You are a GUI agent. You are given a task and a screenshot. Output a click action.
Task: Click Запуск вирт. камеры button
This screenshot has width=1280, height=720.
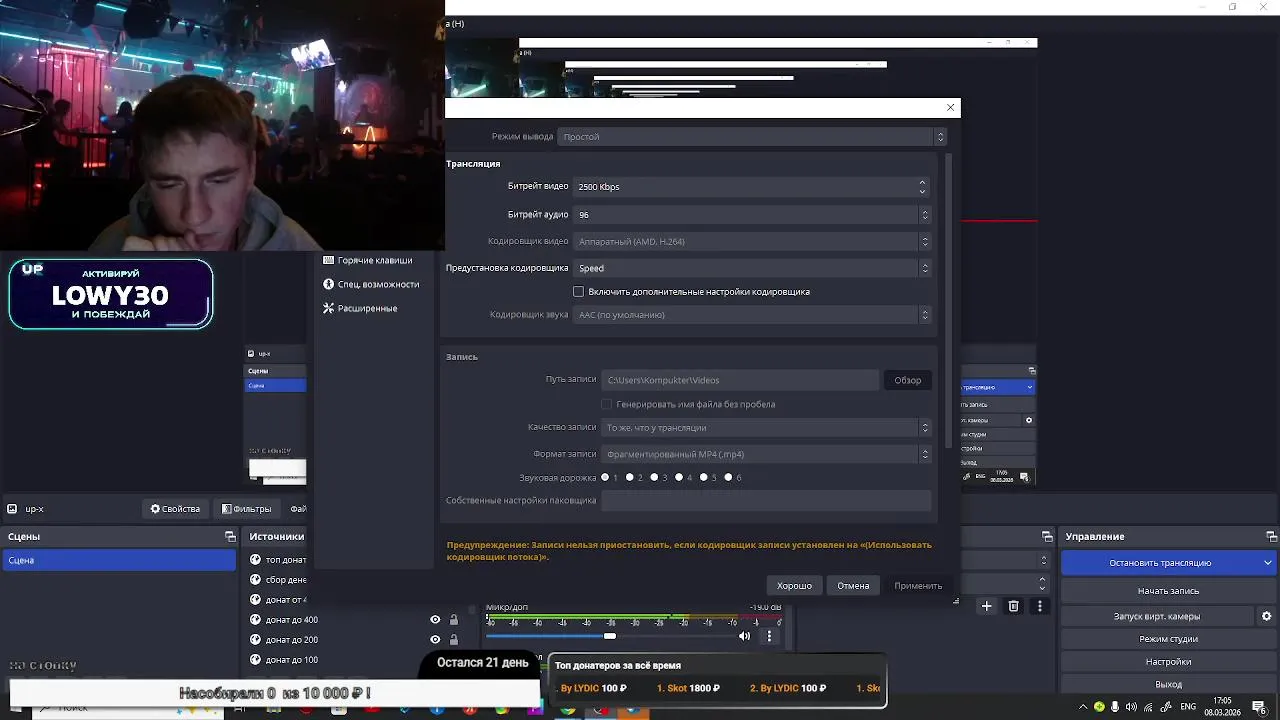[x=1156, y=616]
